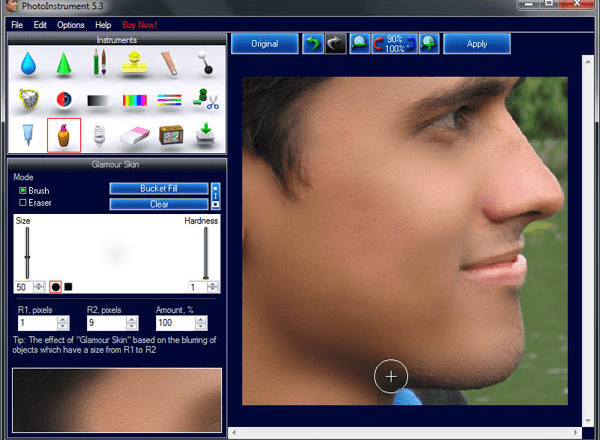Select the blue water drop Blur tool
Viewport: 600px width, 440px height.
click(x=26, y=65)
